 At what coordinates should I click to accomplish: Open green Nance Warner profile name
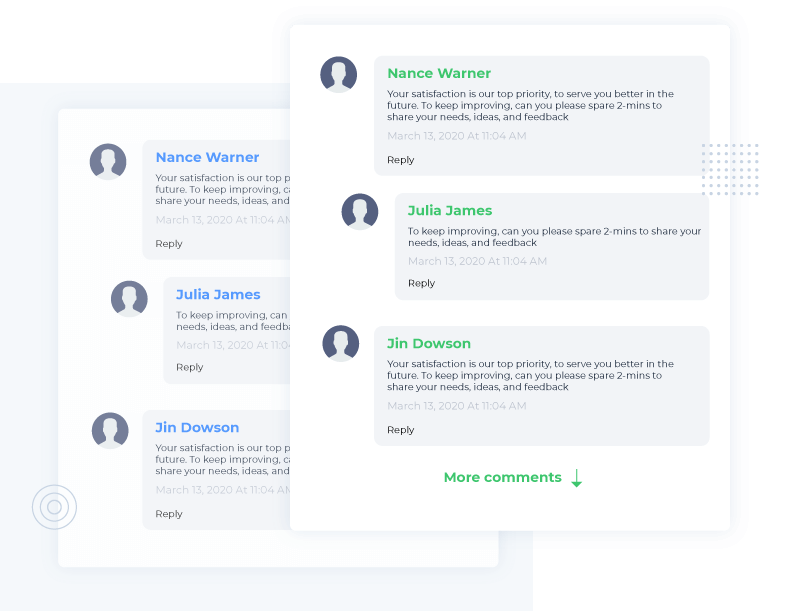(x=438, y=73)
